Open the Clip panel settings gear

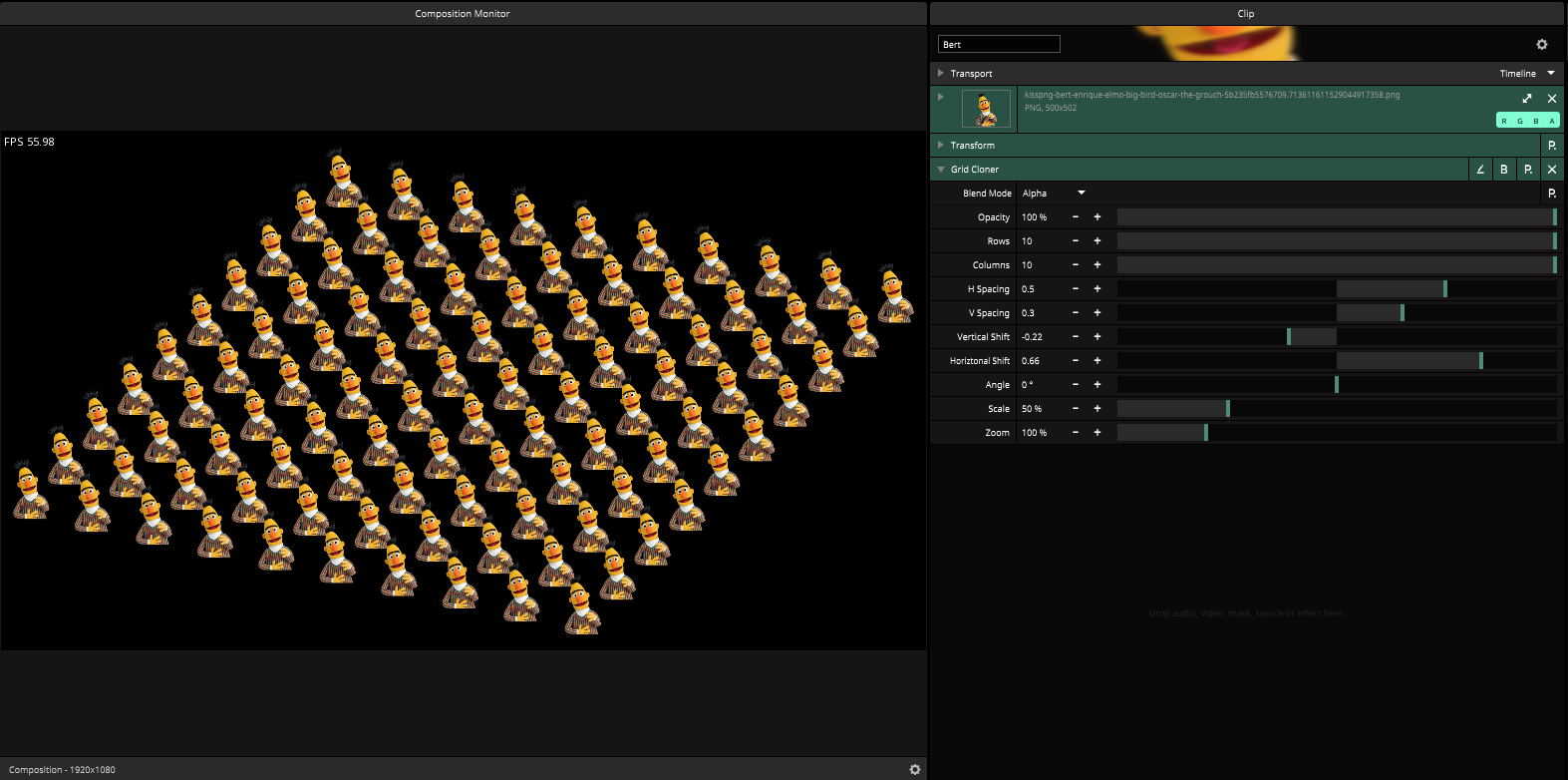coord(1541,45)
